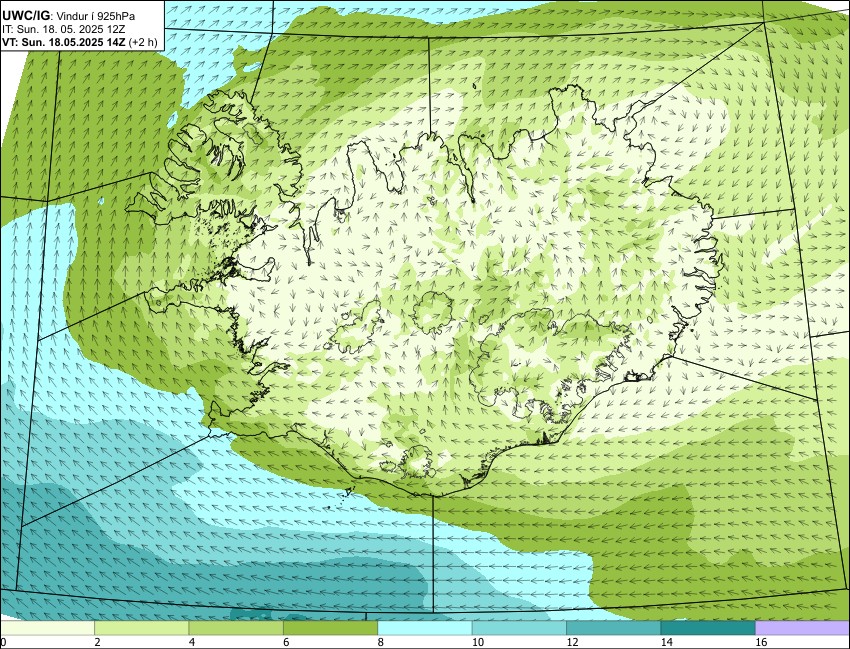Click the legend tick label '14'
Screen dimensions: 850x649
pos(666,642)
